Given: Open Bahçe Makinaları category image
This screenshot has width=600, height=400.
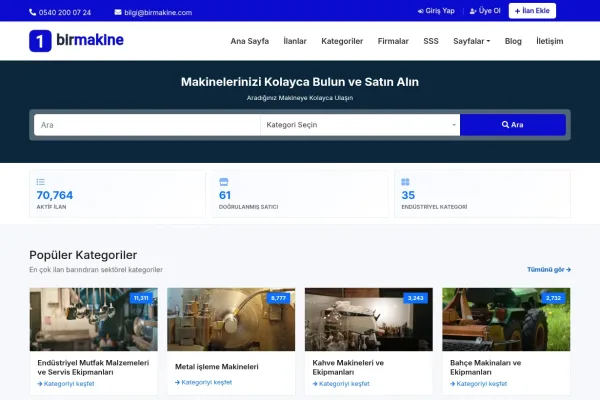Looking at the screenshot, I should click(506, 319).
